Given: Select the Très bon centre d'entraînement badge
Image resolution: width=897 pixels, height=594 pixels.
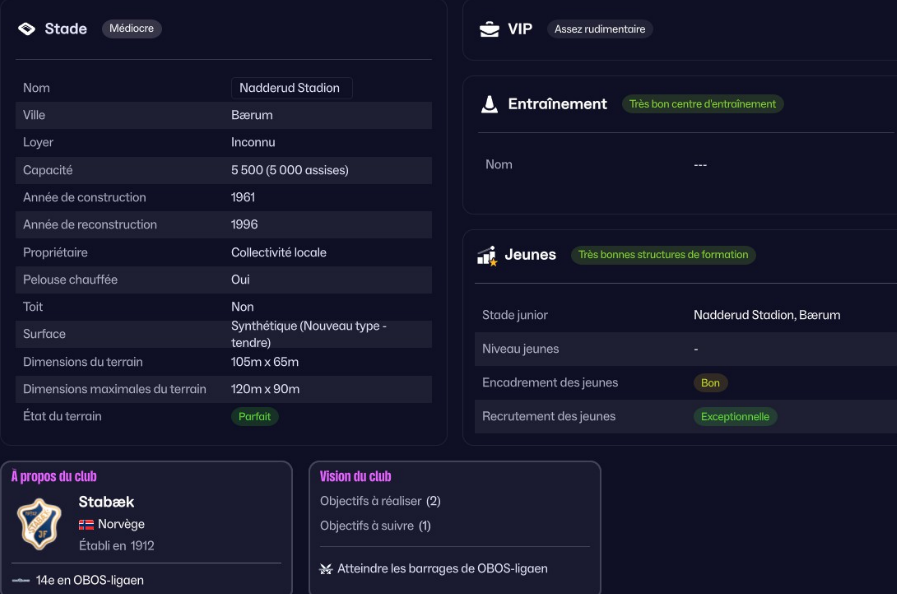Looking at the screenshot, I should 702,104.
